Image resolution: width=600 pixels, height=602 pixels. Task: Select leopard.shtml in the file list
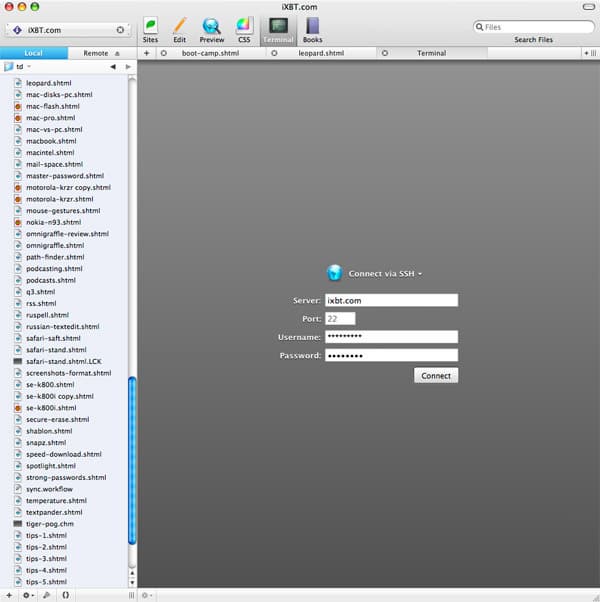click(49, 83)
